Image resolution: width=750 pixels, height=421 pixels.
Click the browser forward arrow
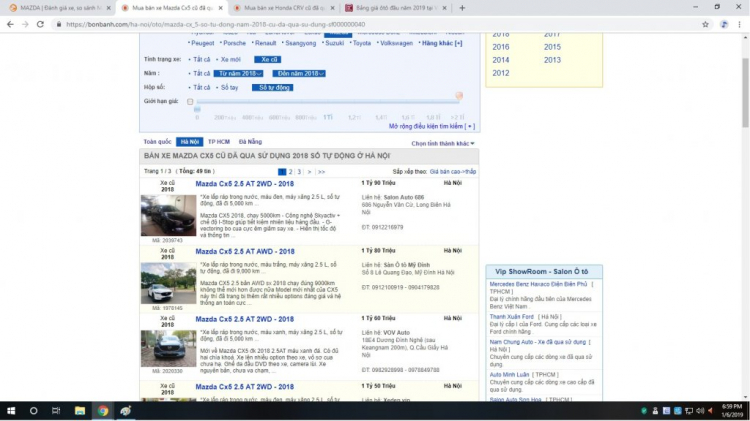(25, 24)
